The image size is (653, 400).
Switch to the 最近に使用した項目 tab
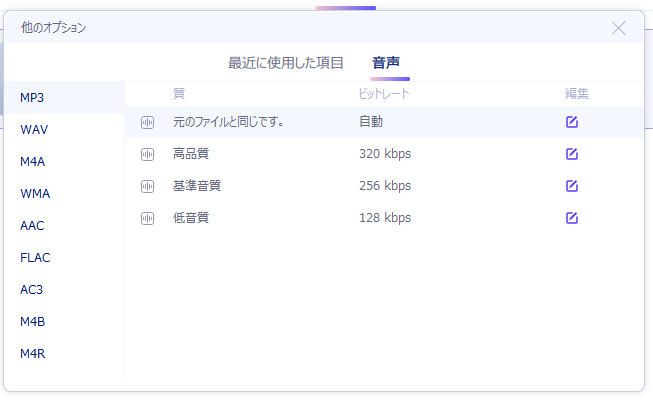pos(286,63)
